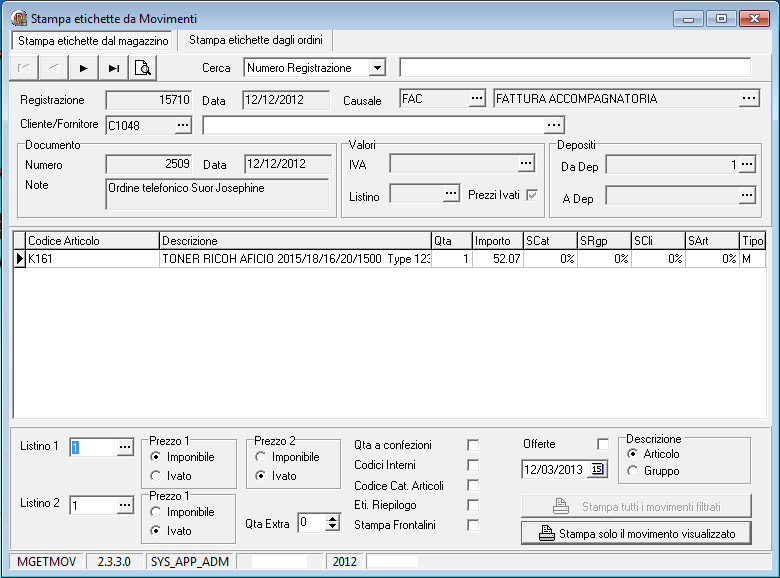780x578 pixels.
Task: Open the Causale FAC lookup ellipsis
Action: 477,98
